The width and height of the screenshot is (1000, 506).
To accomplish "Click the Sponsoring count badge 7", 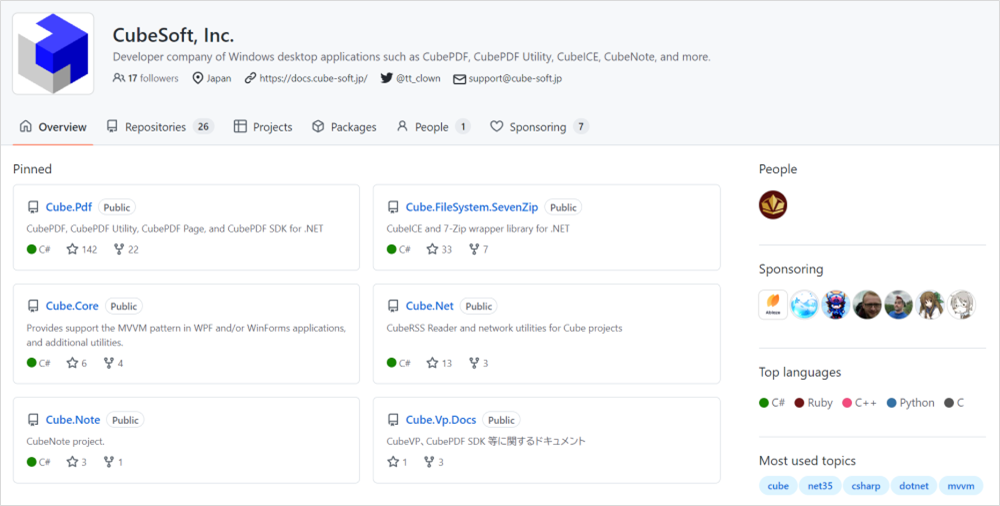I will pos(580,126).
